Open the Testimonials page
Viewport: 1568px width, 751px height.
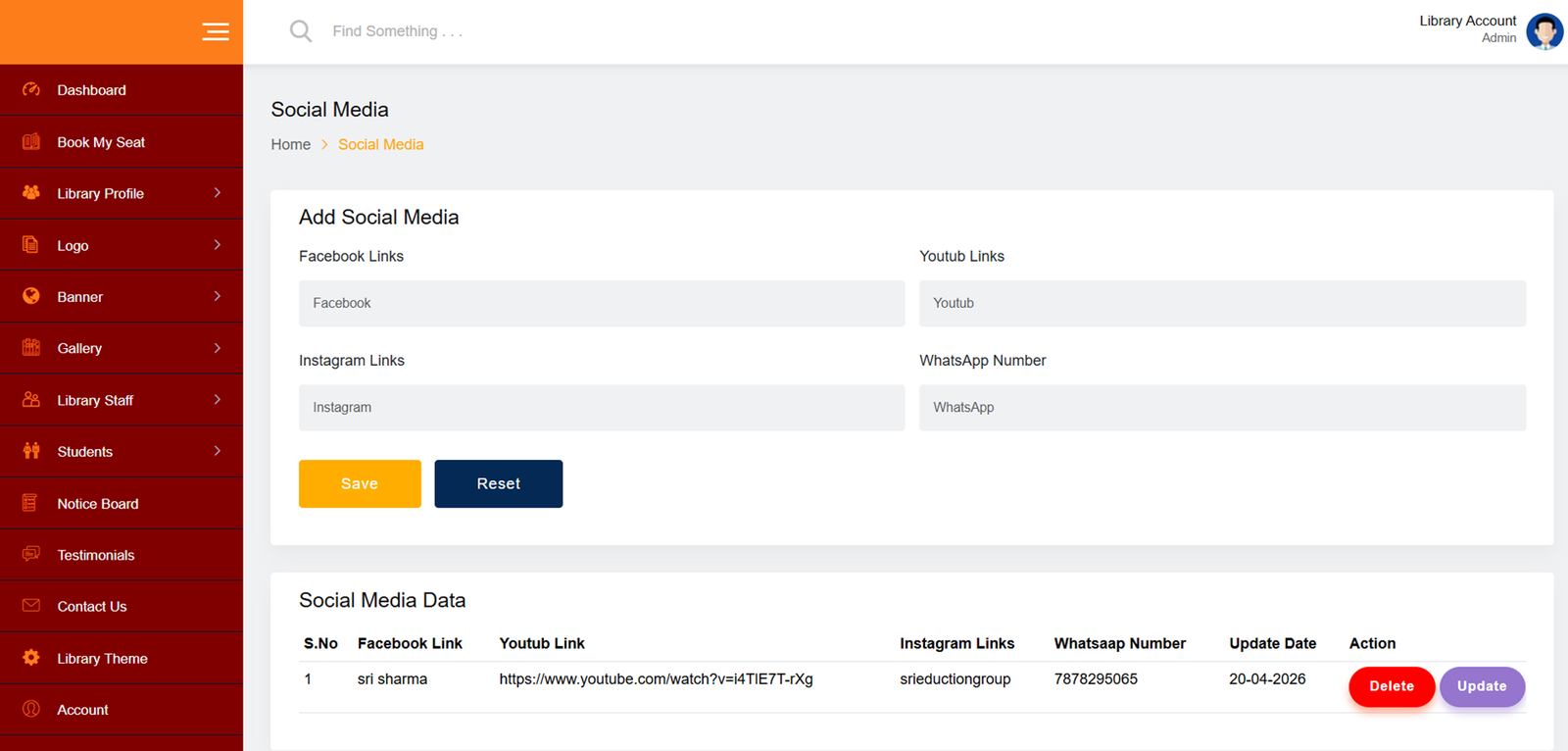122,555
